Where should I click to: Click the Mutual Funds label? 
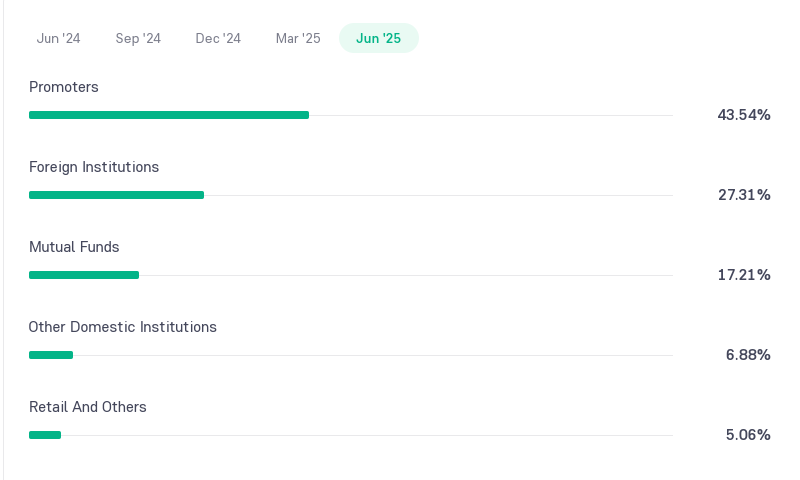pos(74,247)
